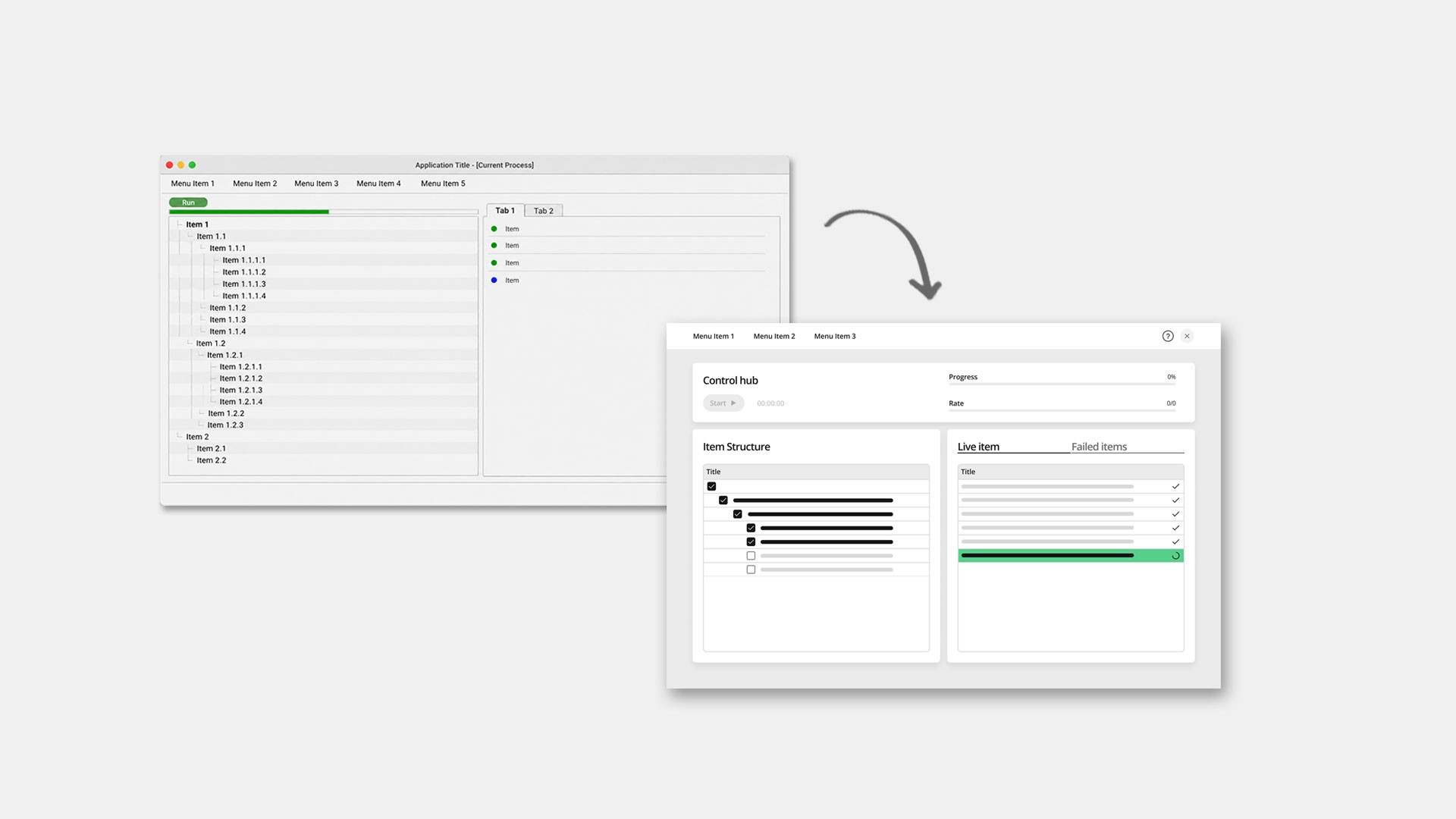Click the spinner icon on green row
This screenshot has height=819, width=1456.
[1175, 556]
